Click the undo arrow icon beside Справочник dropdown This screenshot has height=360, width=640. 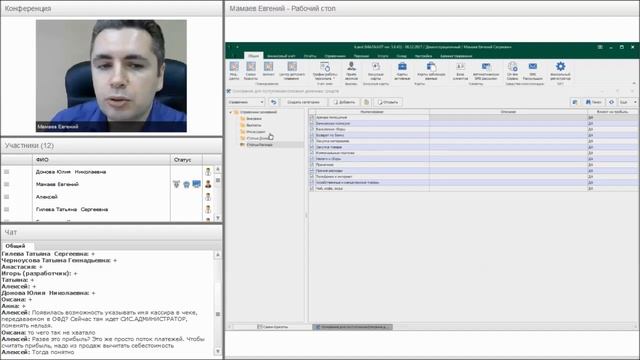click(273, 102)
